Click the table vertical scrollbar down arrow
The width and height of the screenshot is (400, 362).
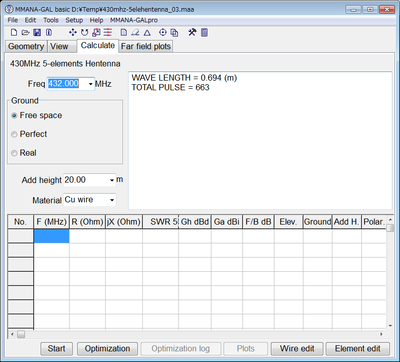(x=390, y=326)
